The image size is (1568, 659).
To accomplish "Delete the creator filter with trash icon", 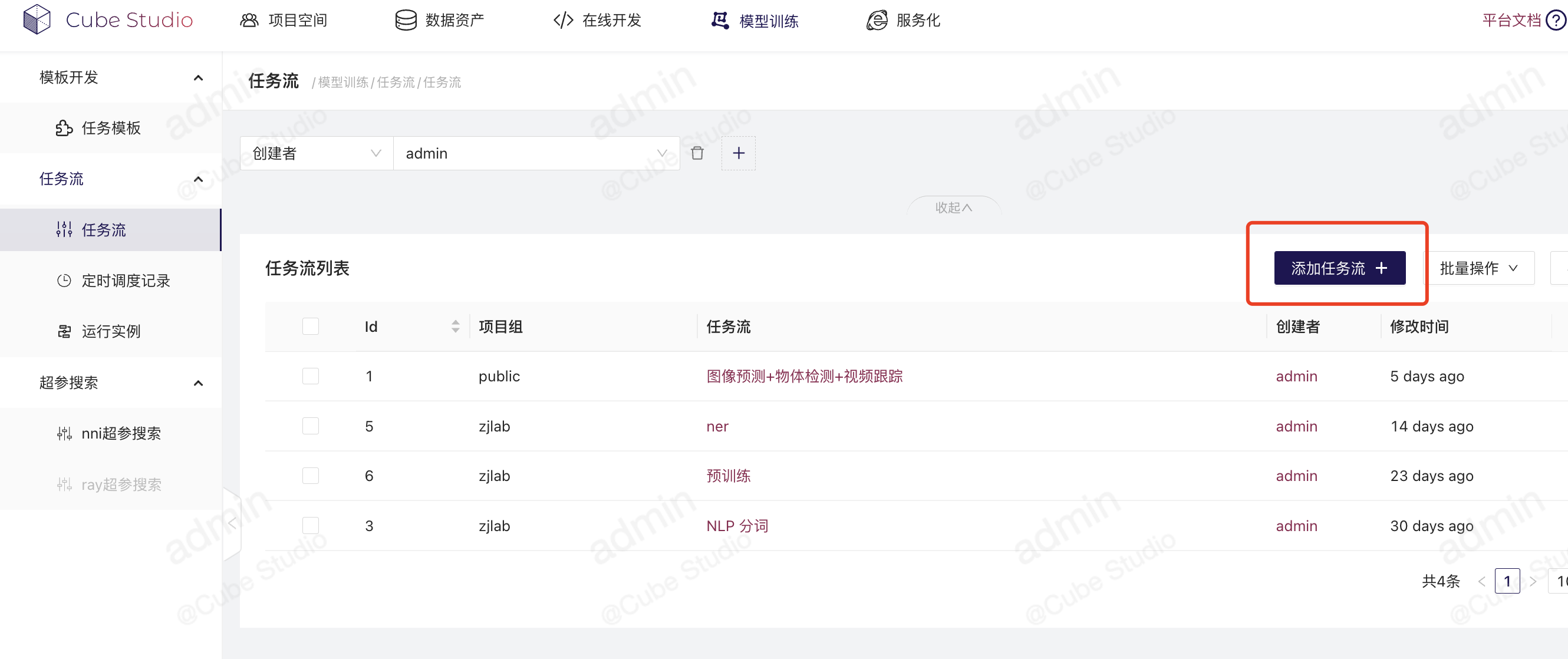I will [x=697, y=153].
